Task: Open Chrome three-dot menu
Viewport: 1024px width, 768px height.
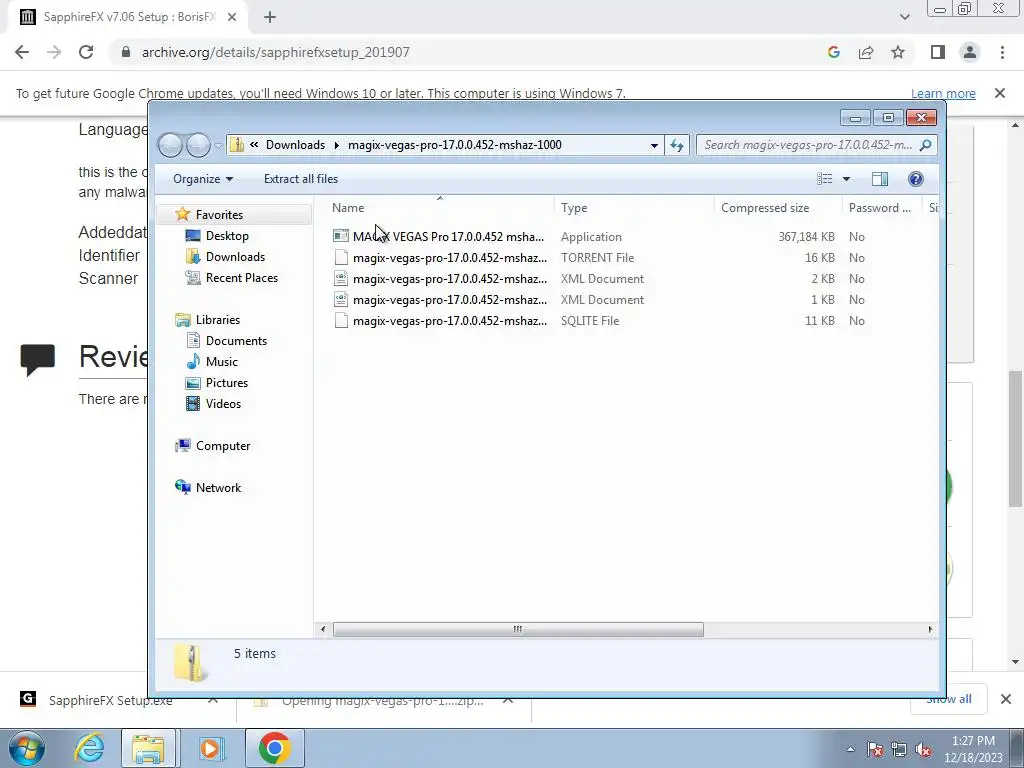Action: pyautogui.click(x=1002, y=52)
